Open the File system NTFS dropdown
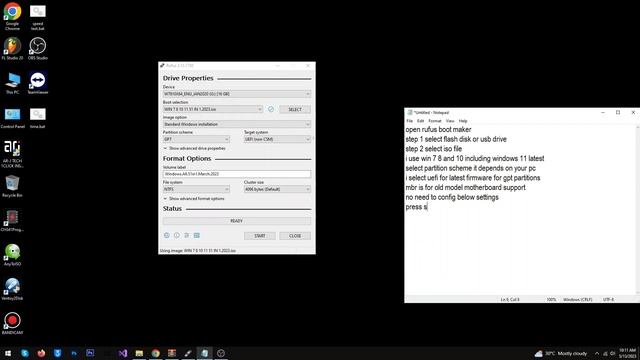Viewport: 640px width, 360px height. tap(196, 189)
